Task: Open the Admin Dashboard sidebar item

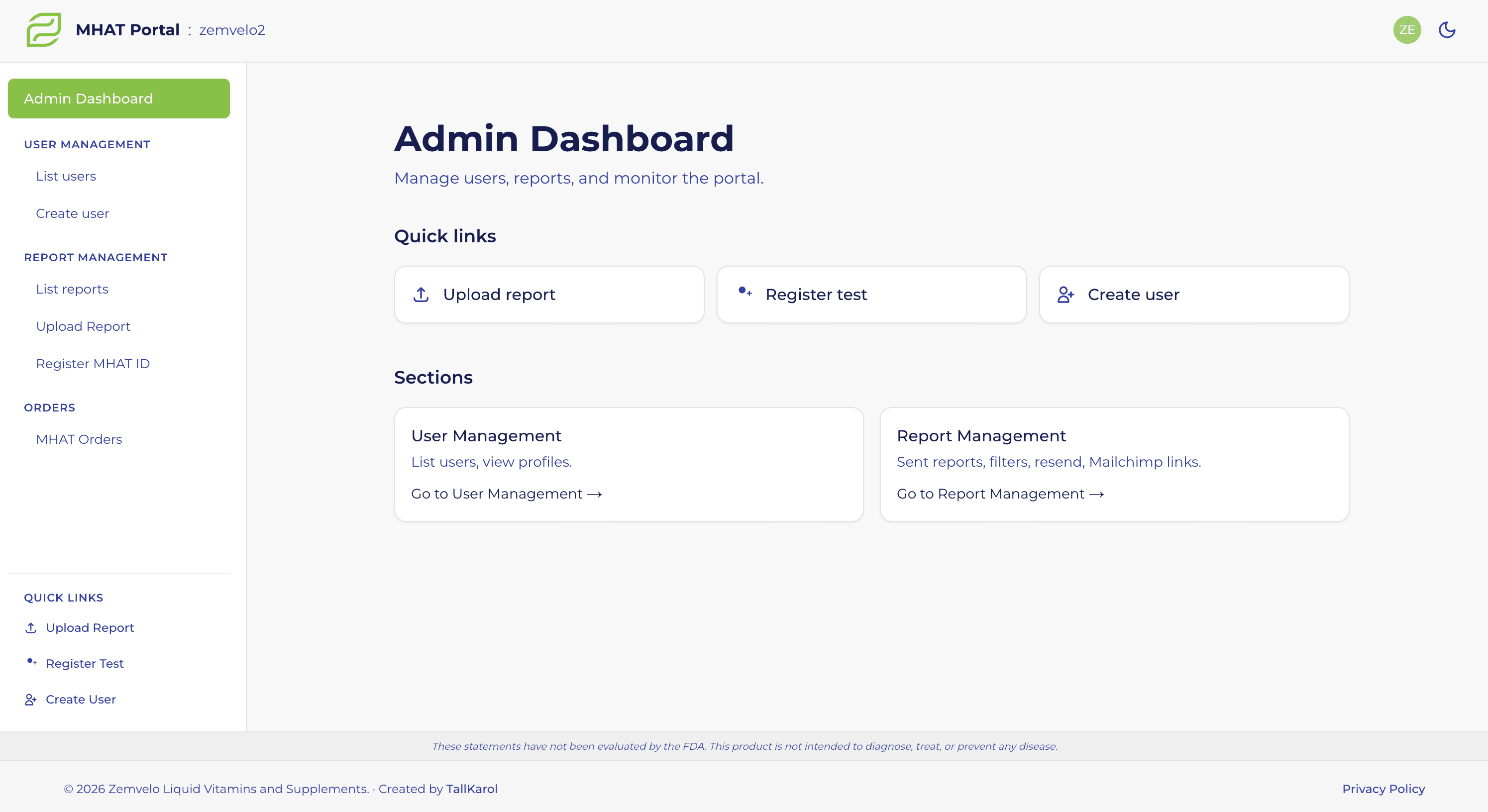Action: 89,98
